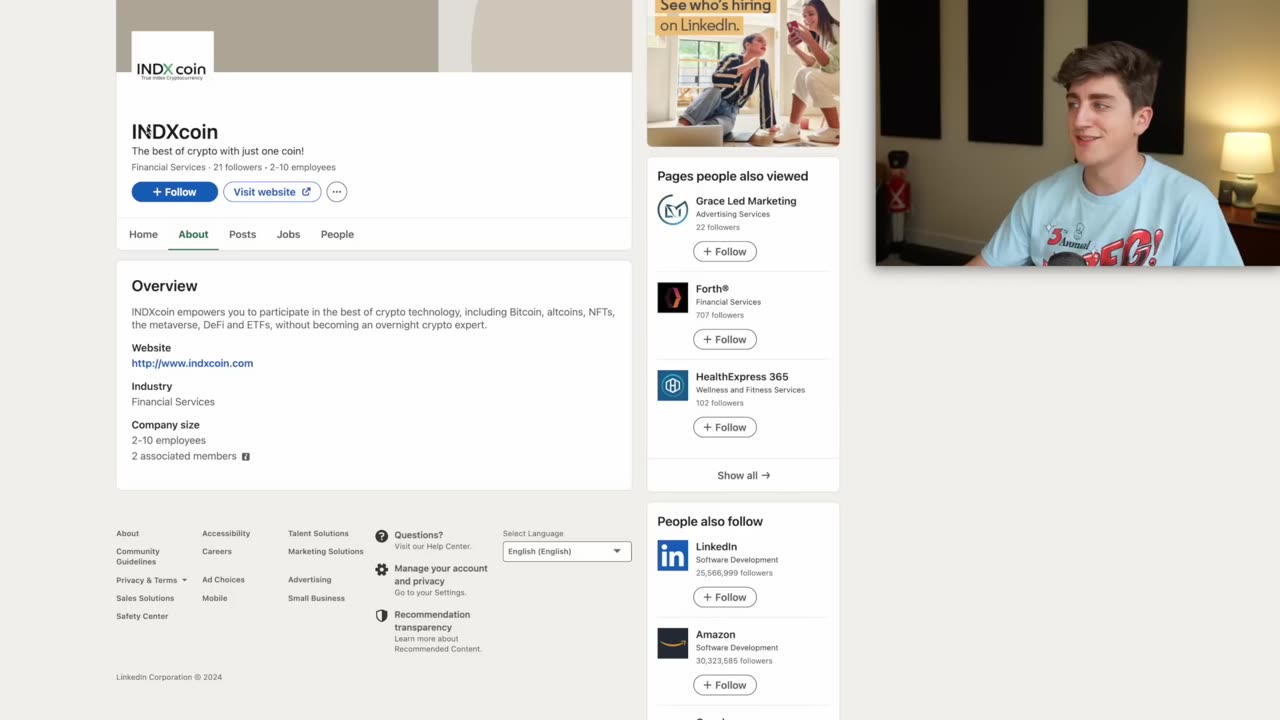The width and height of the screenshot is (1280, 720).
Task: Open the Amazon page title
Action: point(715,635)
